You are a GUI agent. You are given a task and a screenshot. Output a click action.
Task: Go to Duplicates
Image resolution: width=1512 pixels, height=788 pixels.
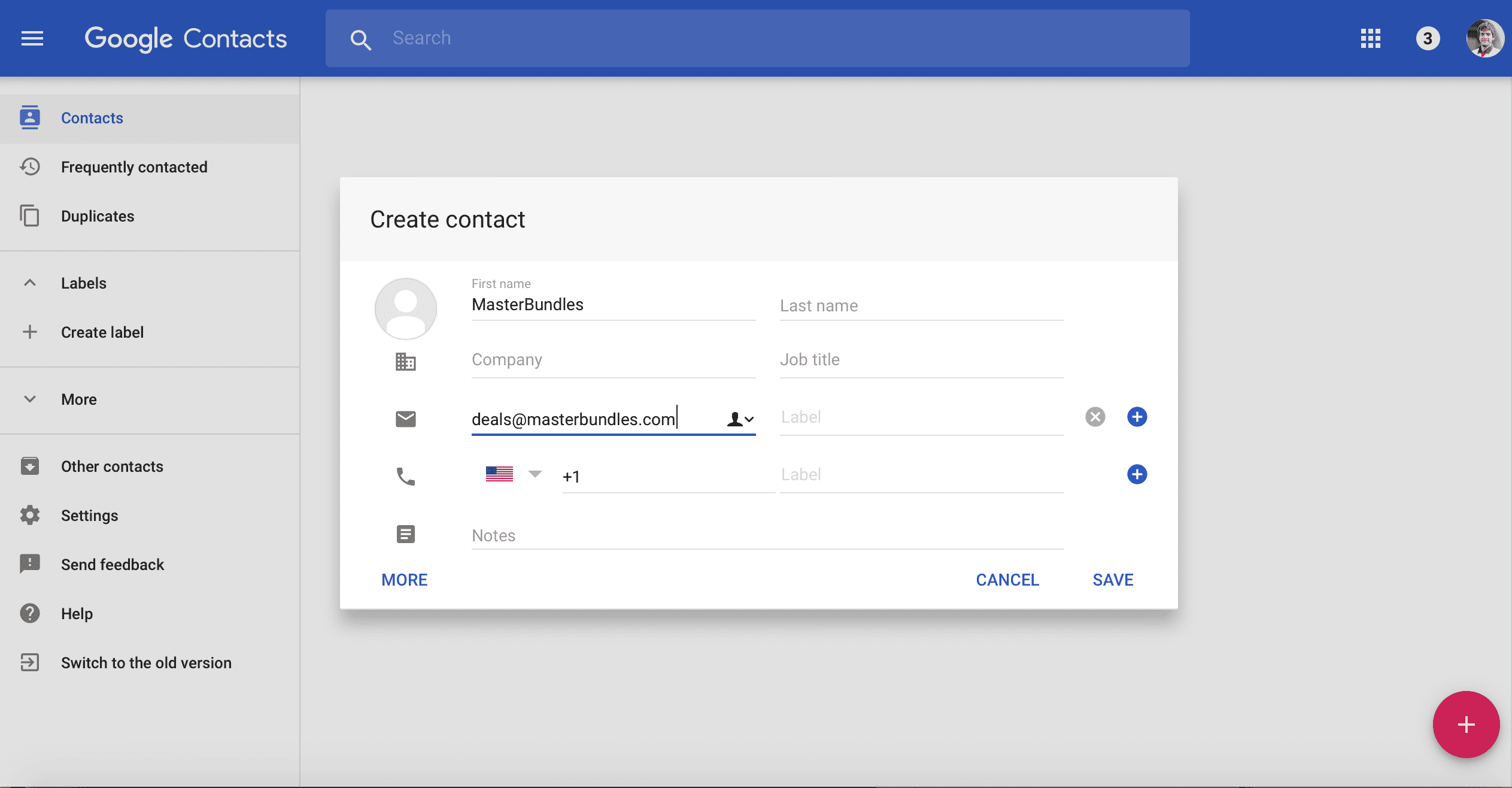coord(150,216)
